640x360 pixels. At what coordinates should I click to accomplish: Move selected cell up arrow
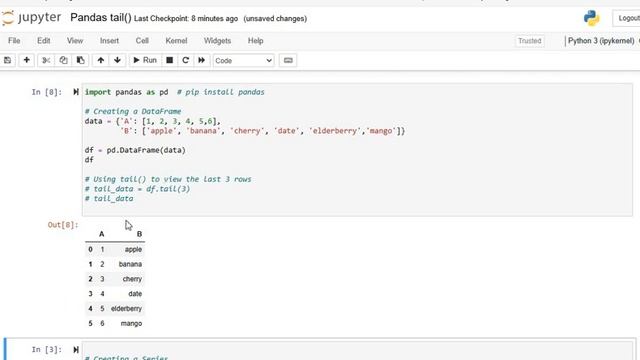point(100,60)
